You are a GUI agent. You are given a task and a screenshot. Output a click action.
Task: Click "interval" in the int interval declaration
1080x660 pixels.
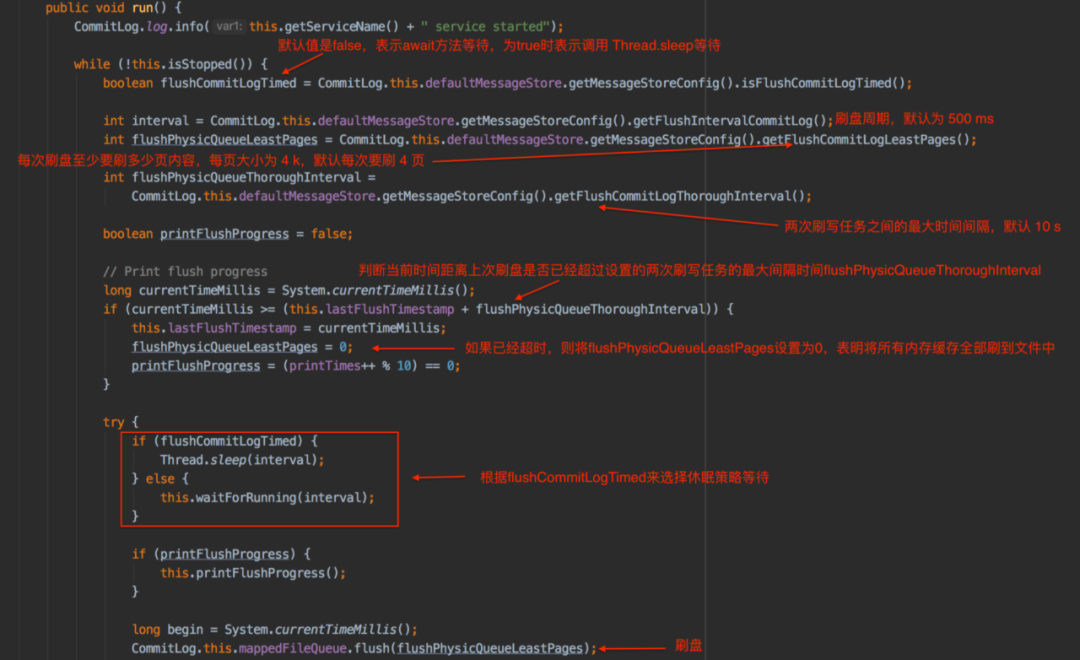point(160,121)
